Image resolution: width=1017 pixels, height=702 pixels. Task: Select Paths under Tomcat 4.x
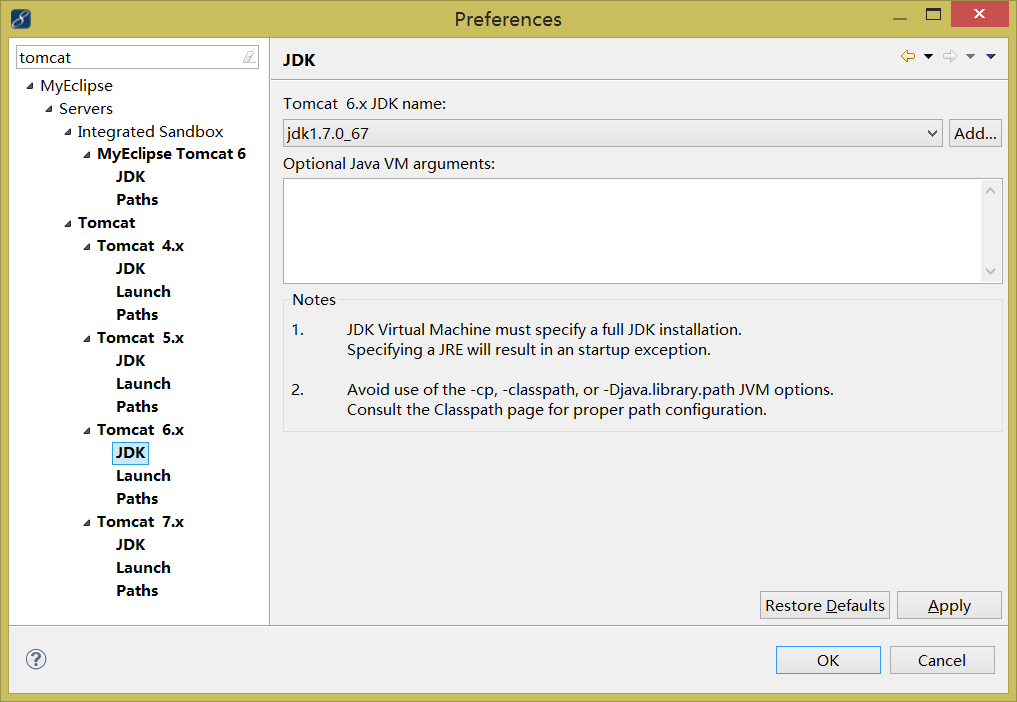[x=137, y=315]
